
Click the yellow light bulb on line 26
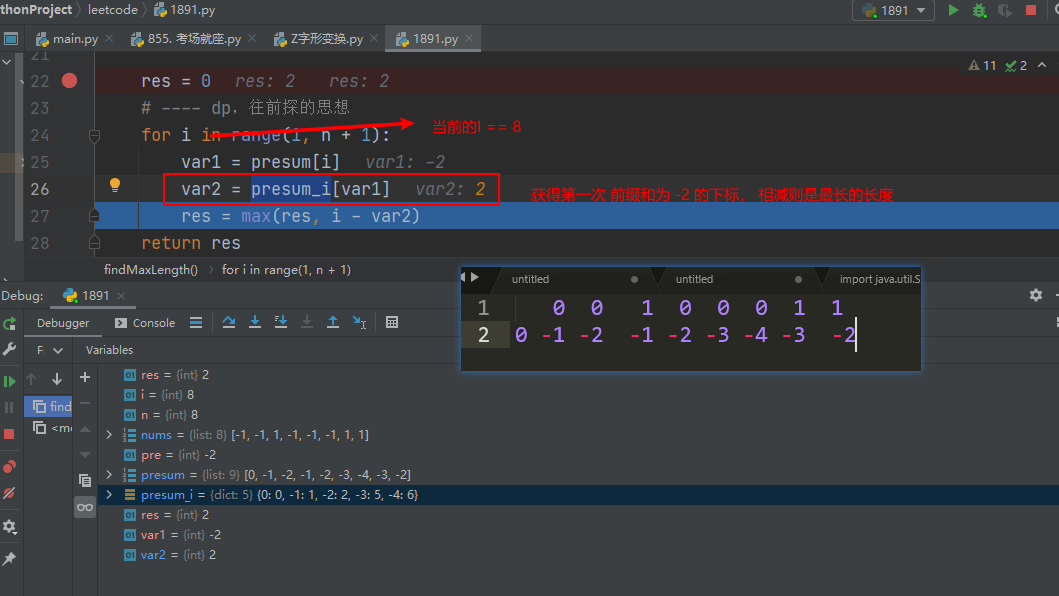(114, 184)
